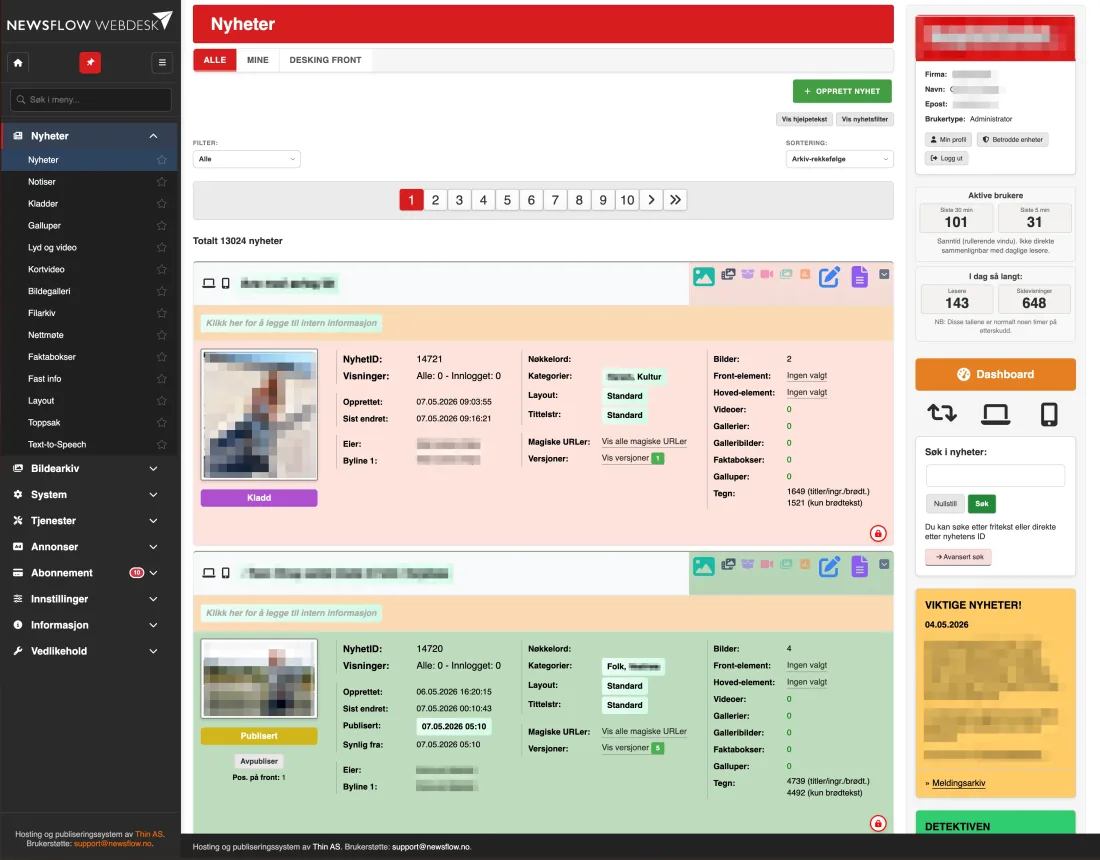Star the Kladder menu entry
Image resolution: width=1100 pixels, height=860 pixels.
coord(162,203)
